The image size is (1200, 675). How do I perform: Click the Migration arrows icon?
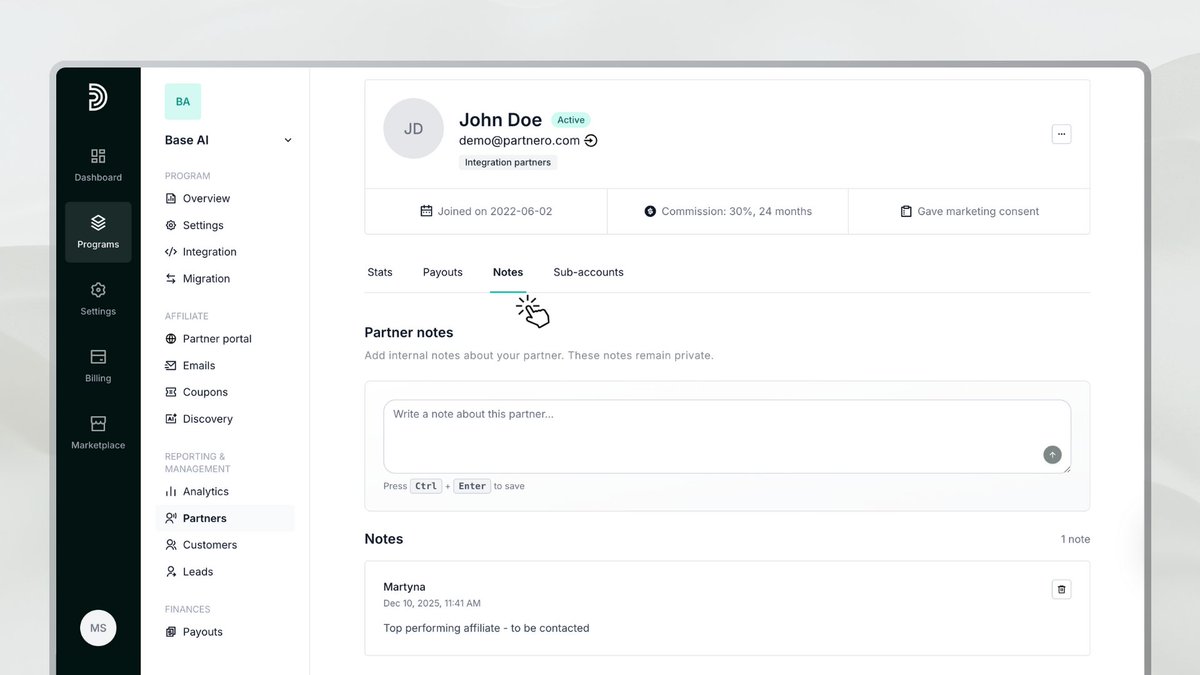(x=171, y=278)
